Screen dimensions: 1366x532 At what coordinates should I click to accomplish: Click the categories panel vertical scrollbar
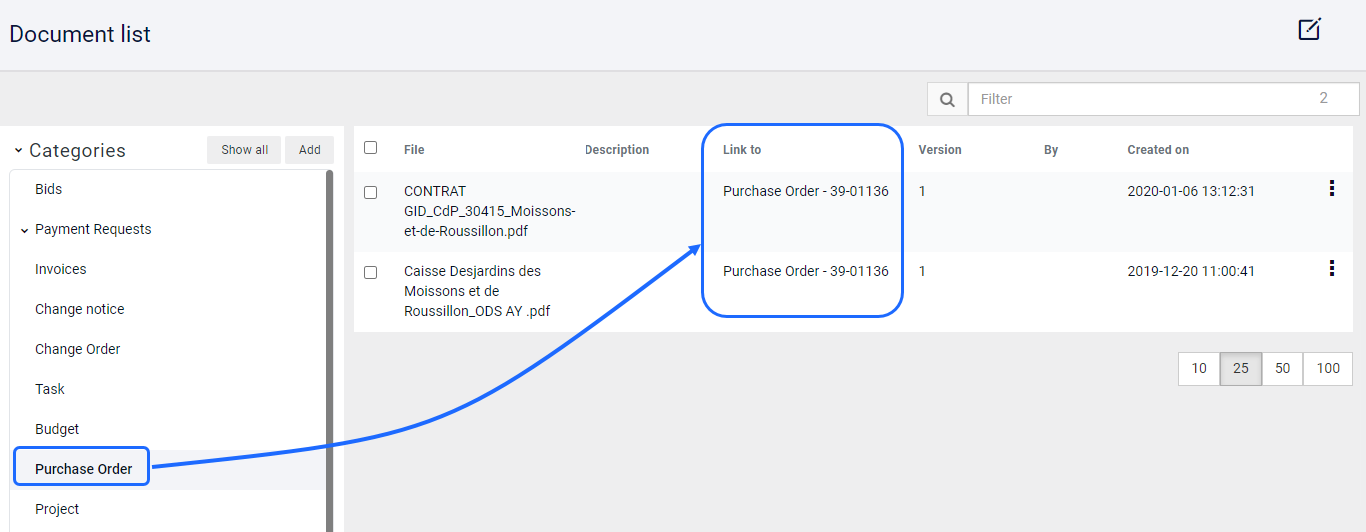[330, 350]
